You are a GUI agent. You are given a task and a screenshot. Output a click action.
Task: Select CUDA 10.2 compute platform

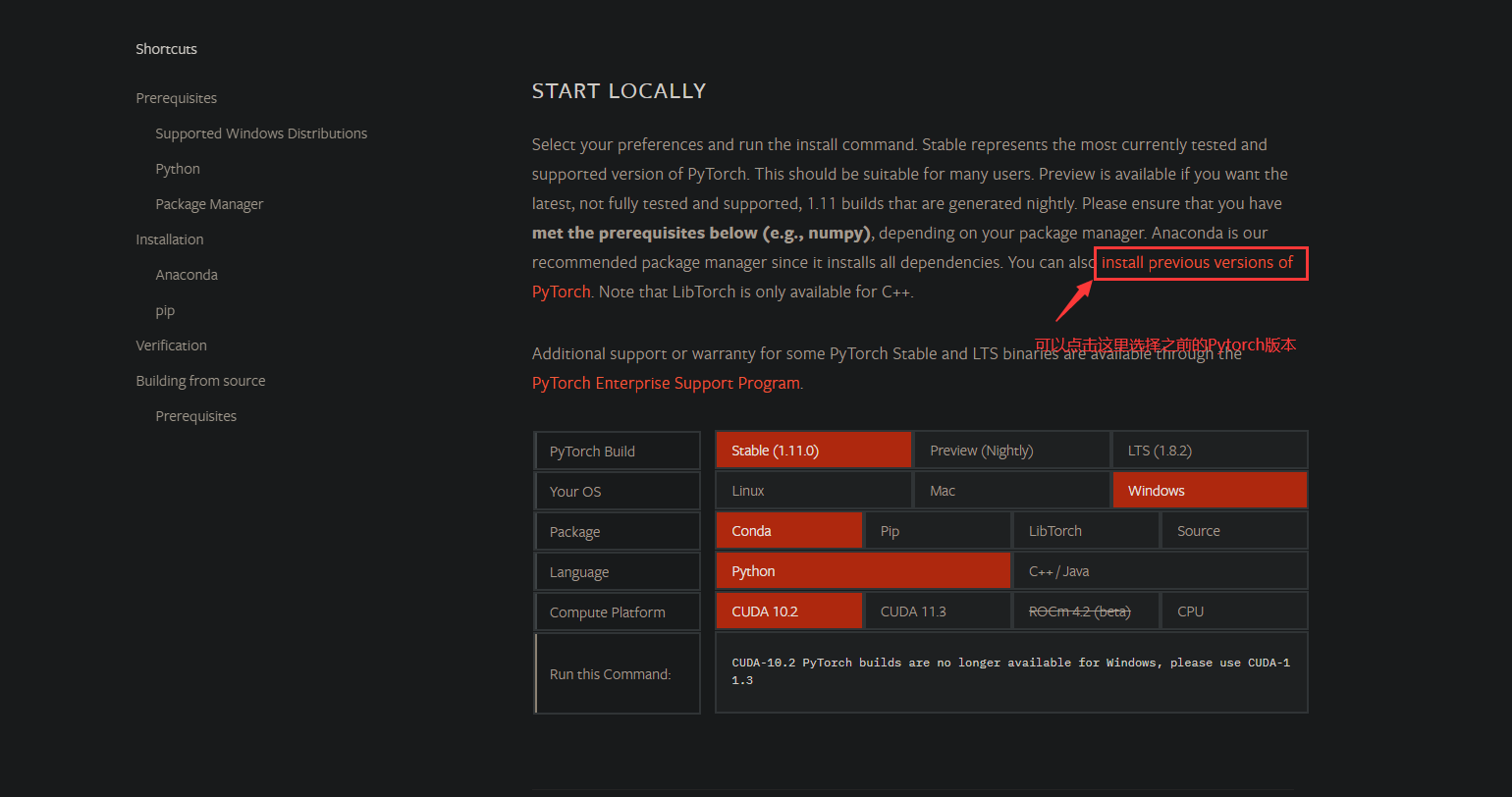pos(789,611)
